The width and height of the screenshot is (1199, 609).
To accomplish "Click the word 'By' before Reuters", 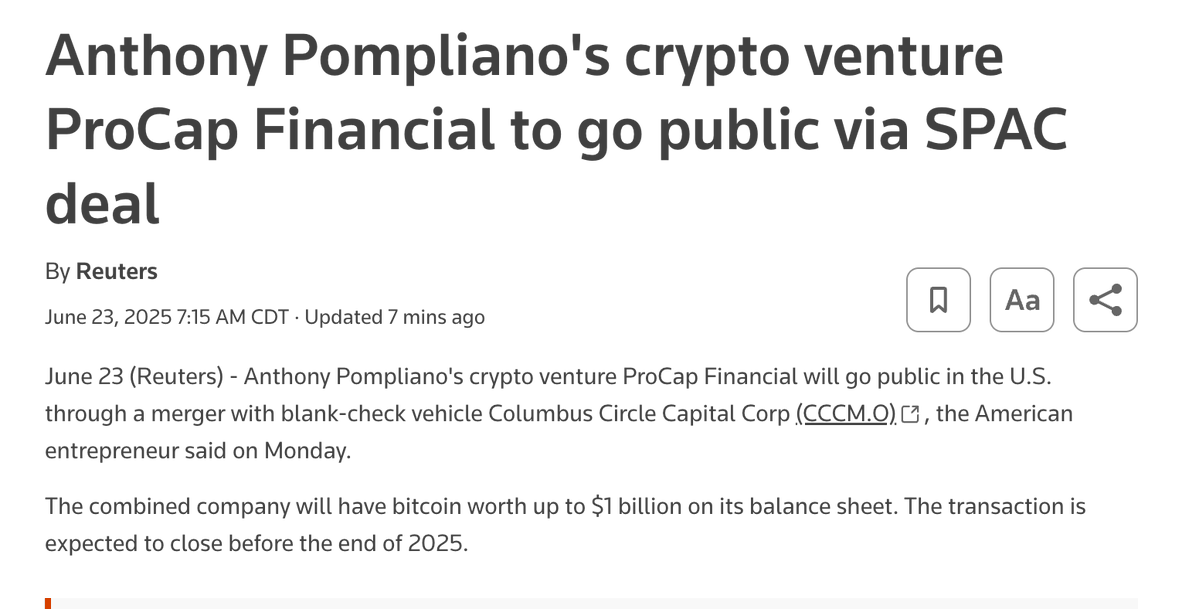I will point(57,272).
